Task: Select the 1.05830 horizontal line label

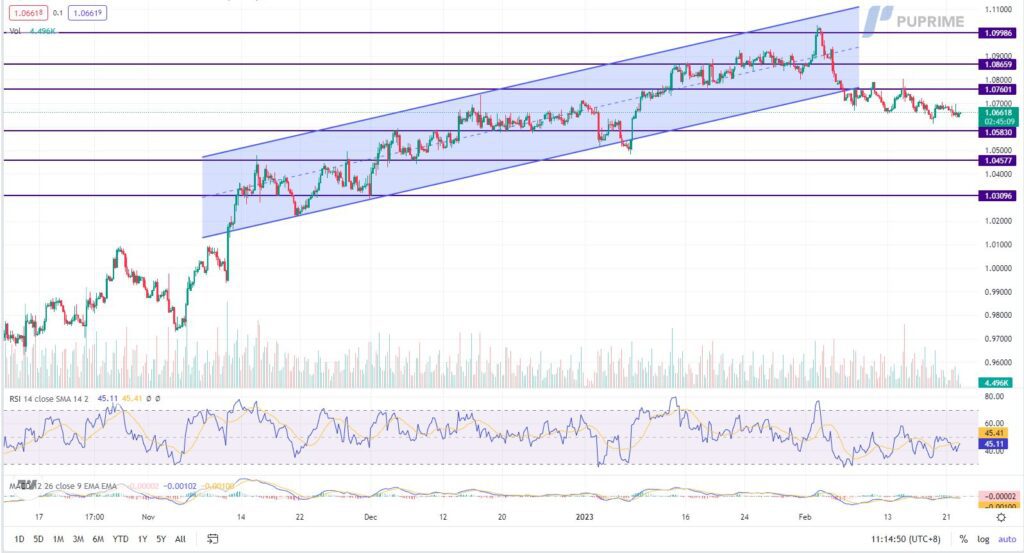Action: (997, 132)
